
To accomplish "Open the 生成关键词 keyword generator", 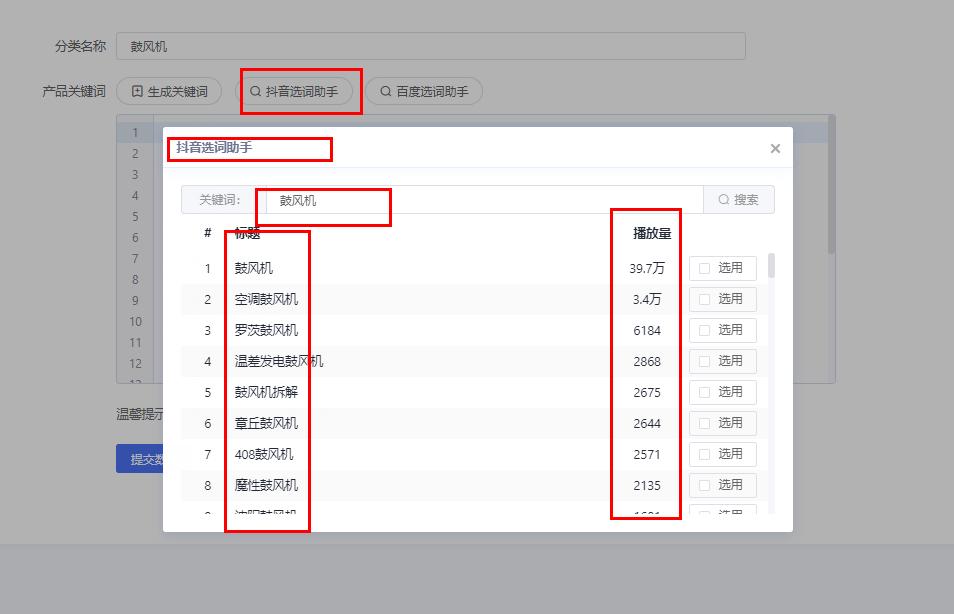I will pyautogui.click(x=169, y=90).
